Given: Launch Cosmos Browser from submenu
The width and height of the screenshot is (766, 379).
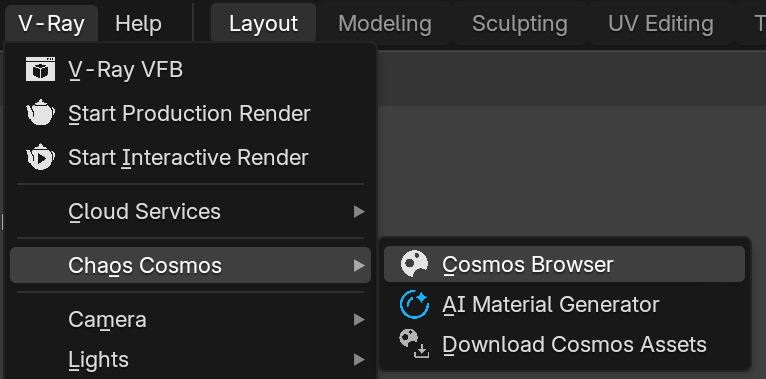Looking at the screenshot, I should tap(564, 264).
